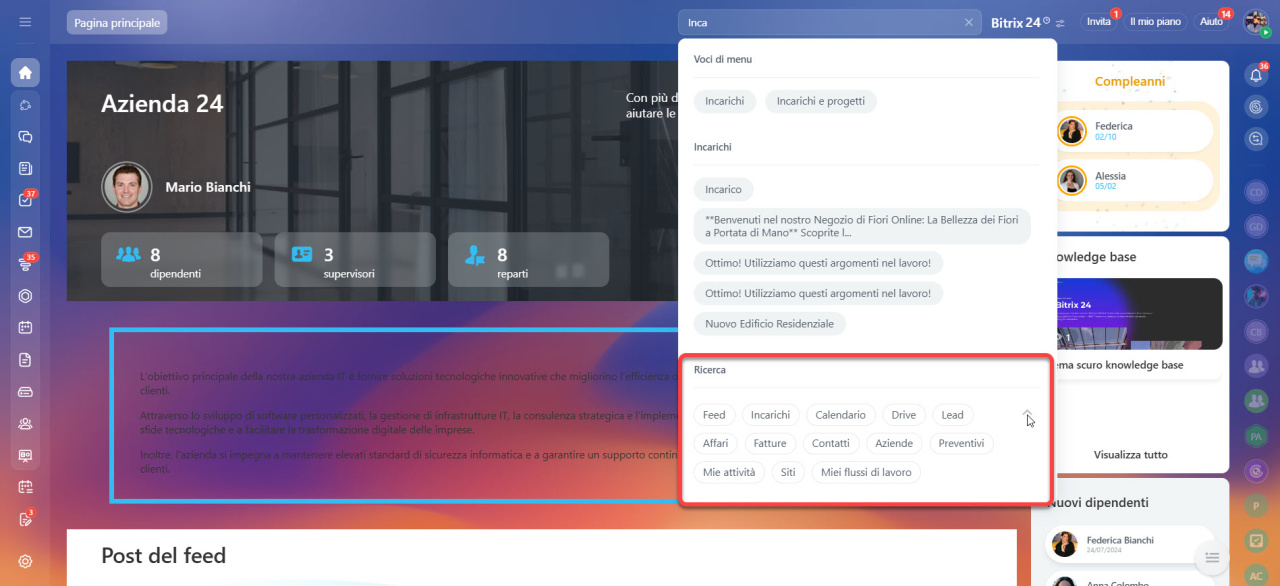1280x586 pixels.
Task: Open the 8 dipendenti card
Action: (182, 260)
